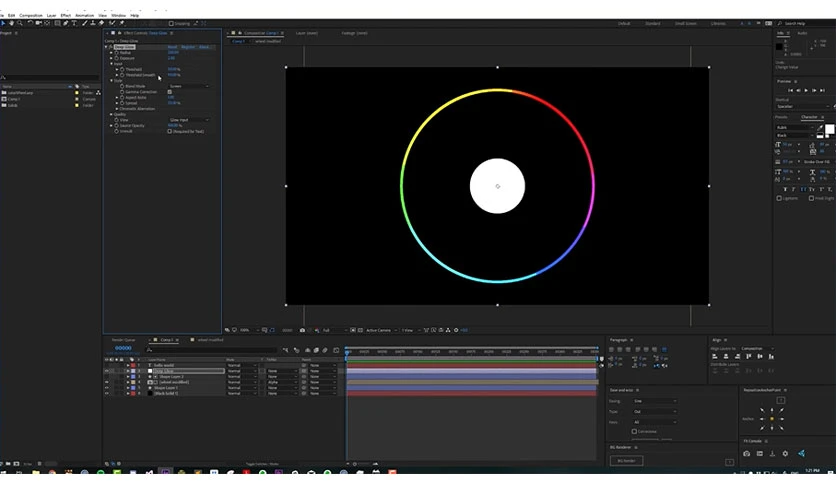This screenshot has height=484, width=836.
Task: Click Reset in Deep Glow effect
Action: coord(172,47)
